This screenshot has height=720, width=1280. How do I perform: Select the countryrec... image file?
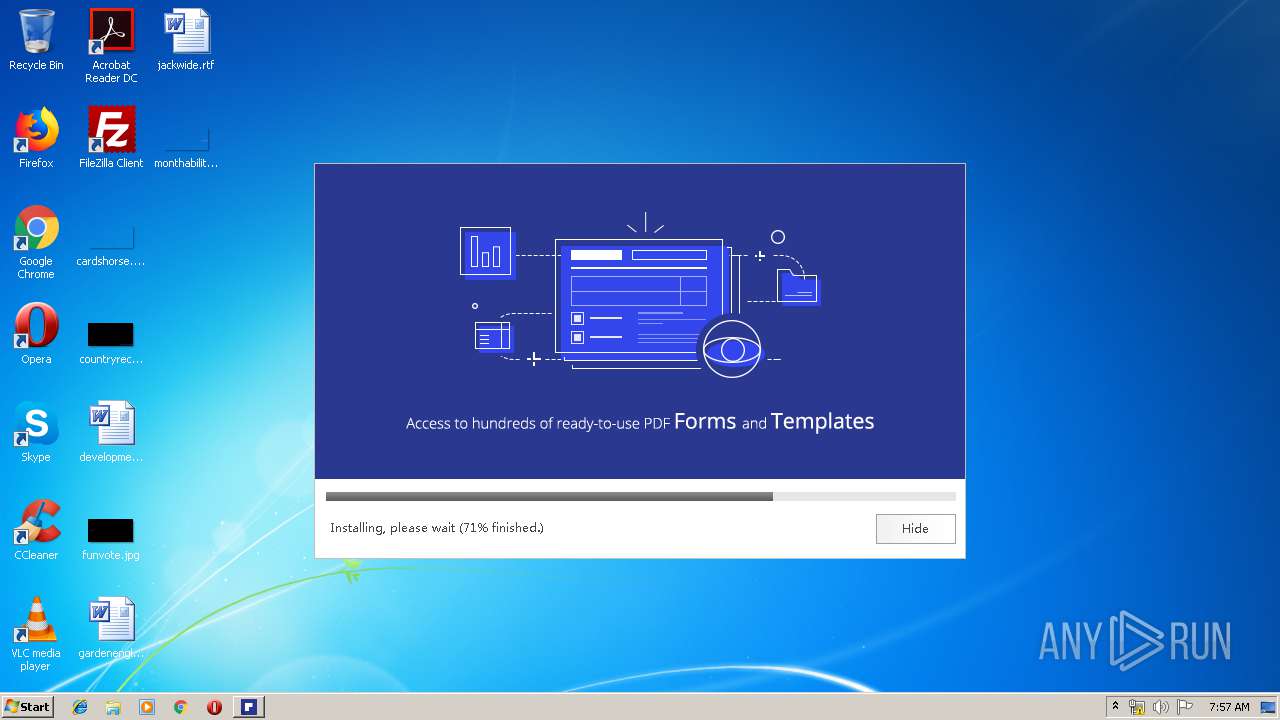pos(111,343)
